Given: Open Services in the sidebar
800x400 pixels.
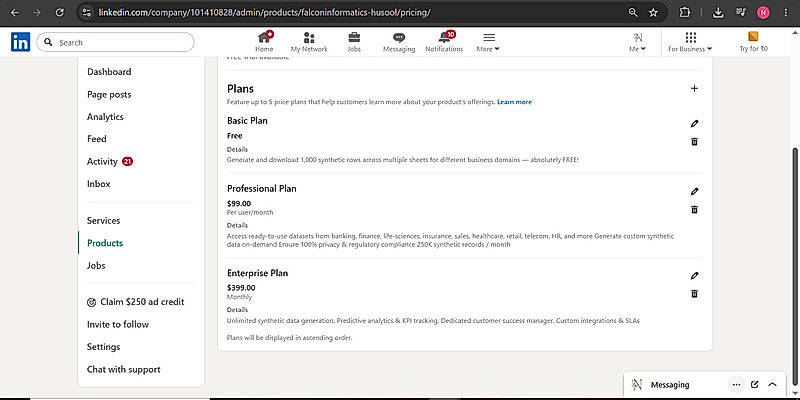Looking at the screenshot, I should (104, 220).
